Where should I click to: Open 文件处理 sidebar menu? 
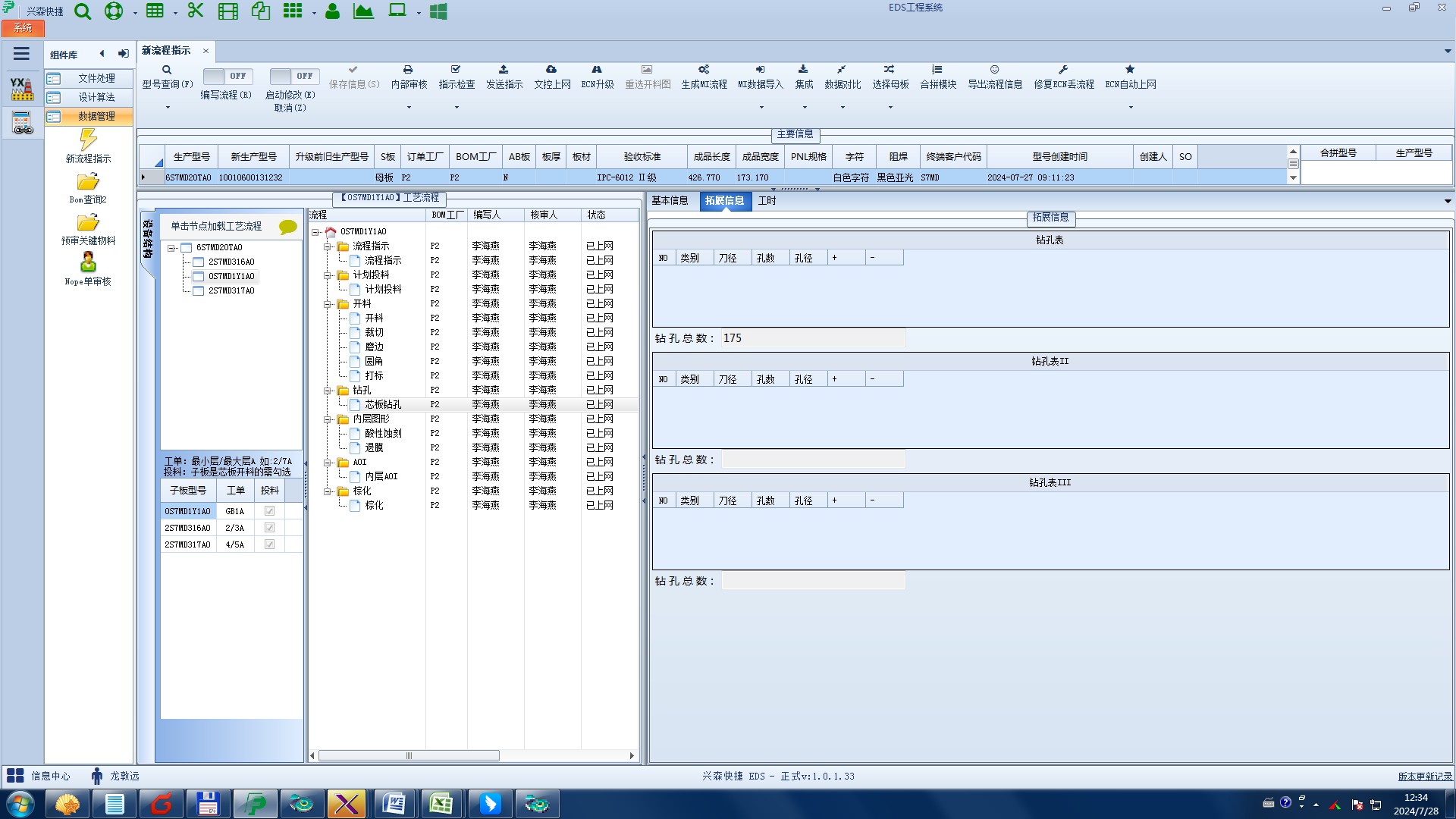[x=89, y=79]
